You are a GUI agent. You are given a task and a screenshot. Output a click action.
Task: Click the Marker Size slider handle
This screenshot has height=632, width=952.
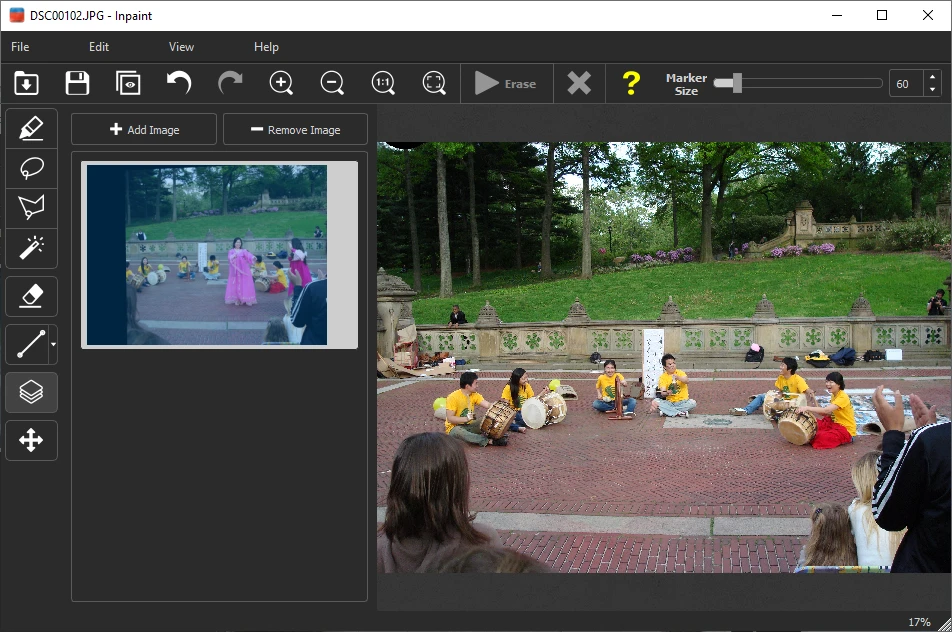(x=736, y=84)
